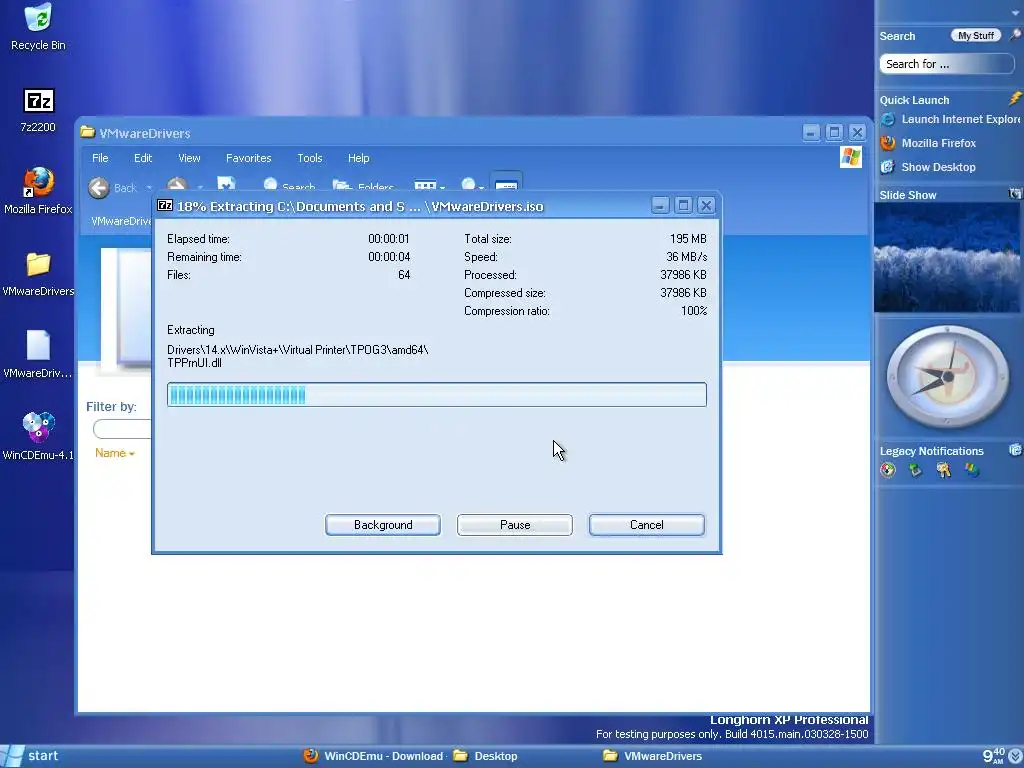The width and height of the screenshot is (1024, 768).
Task: Click the Start button
Action: point(31,756)
